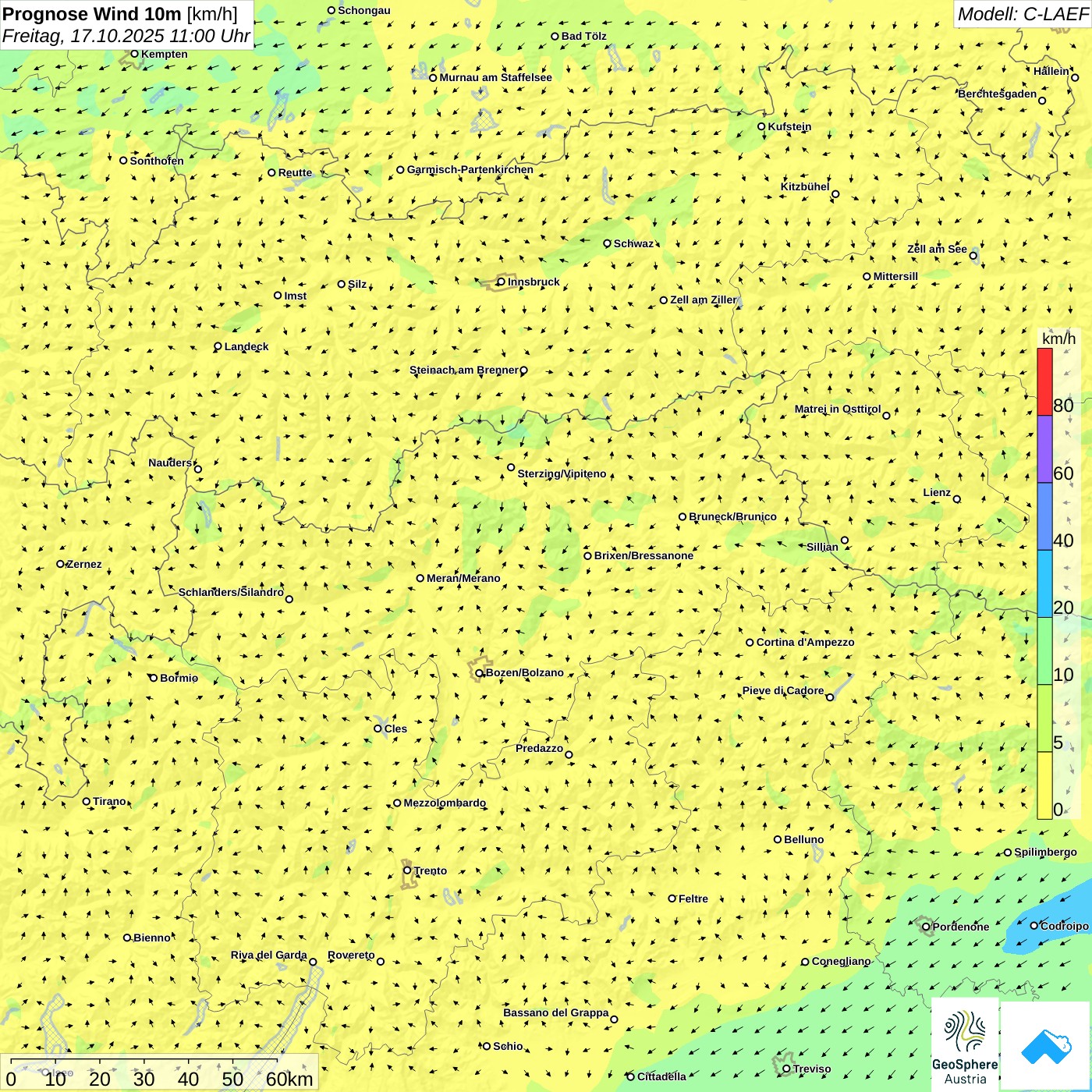The image size is (1092, 1092).
Task: Click the Berchtesgaden label
Action: pos(997,94)
